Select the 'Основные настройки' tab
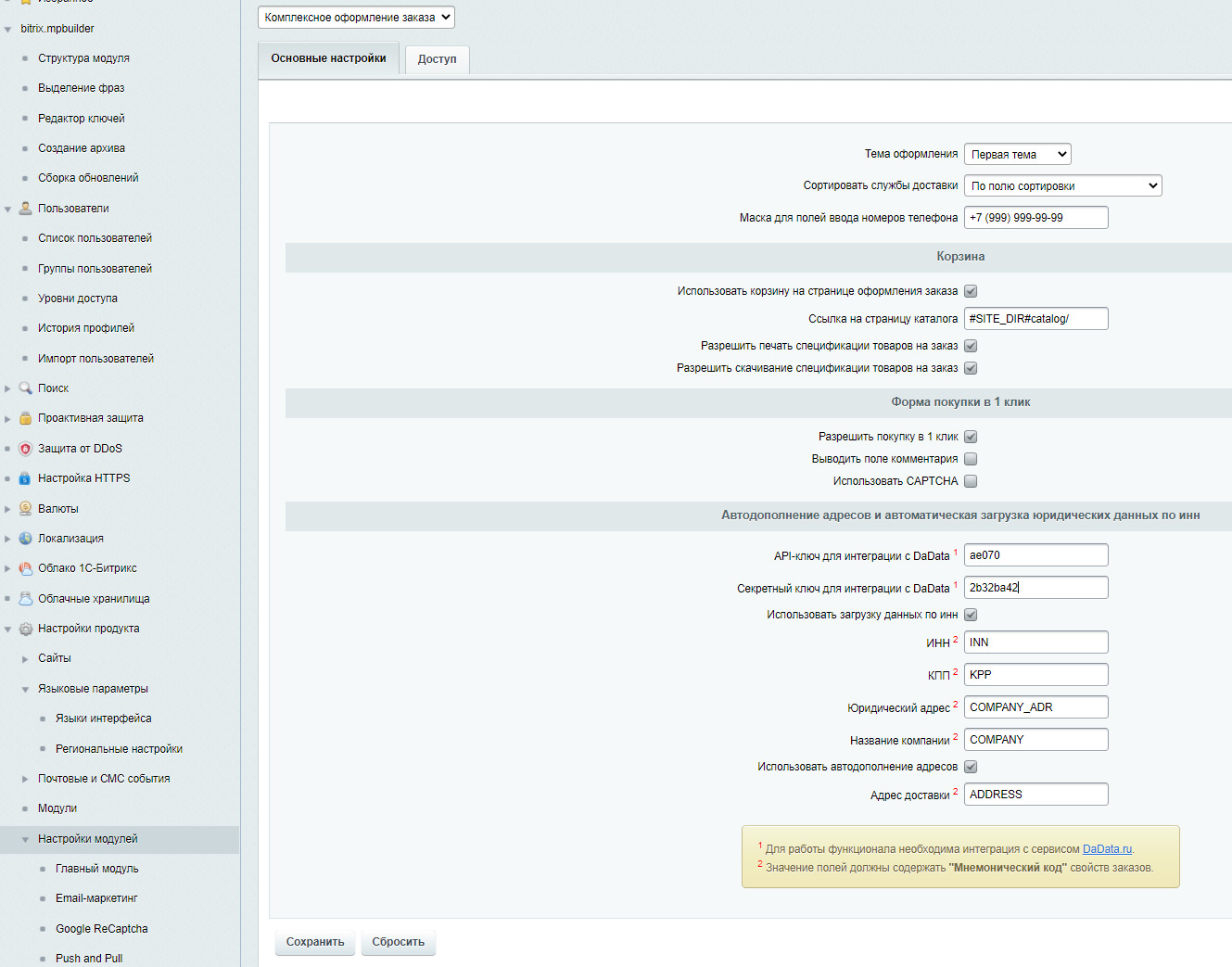Viewport: 1232px width, 967px height. point(328,58)
